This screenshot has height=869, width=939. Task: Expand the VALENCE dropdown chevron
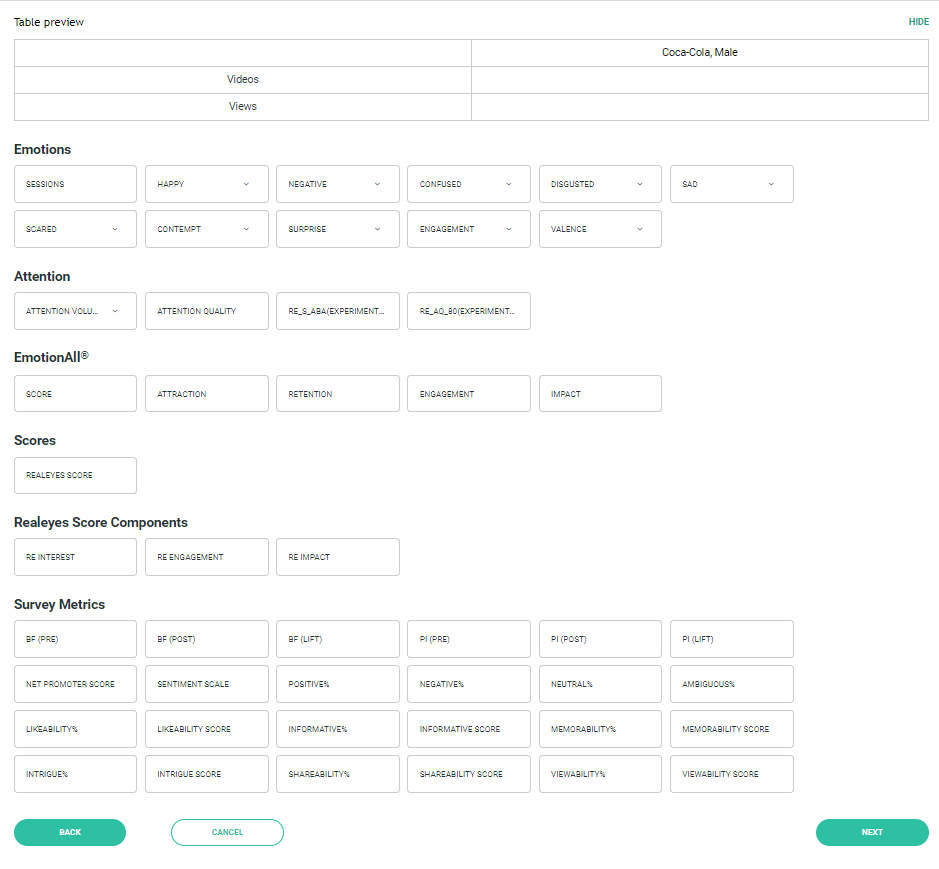(640, 229)
